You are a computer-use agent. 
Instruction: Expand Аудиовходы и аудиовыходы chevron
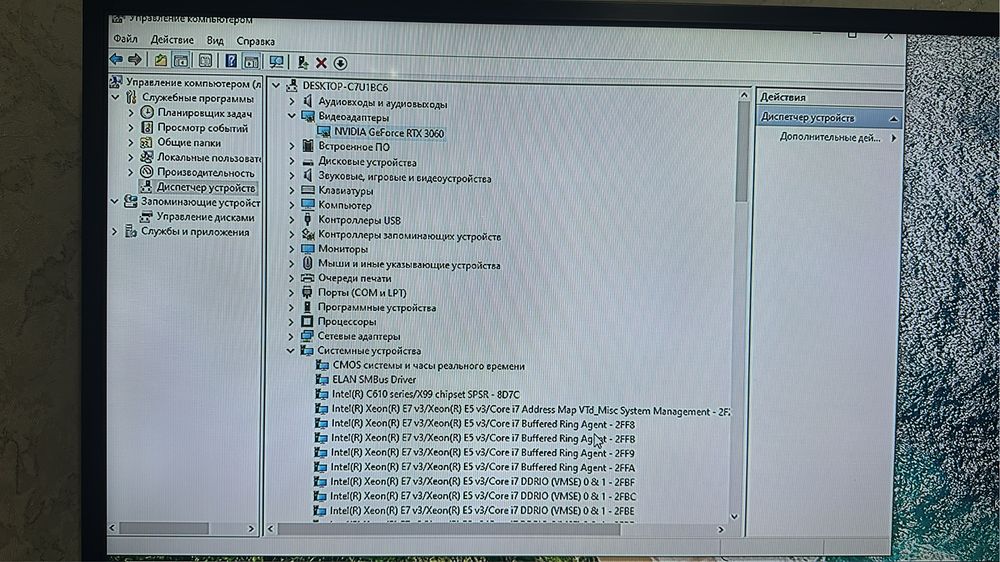tap(291, 101)
